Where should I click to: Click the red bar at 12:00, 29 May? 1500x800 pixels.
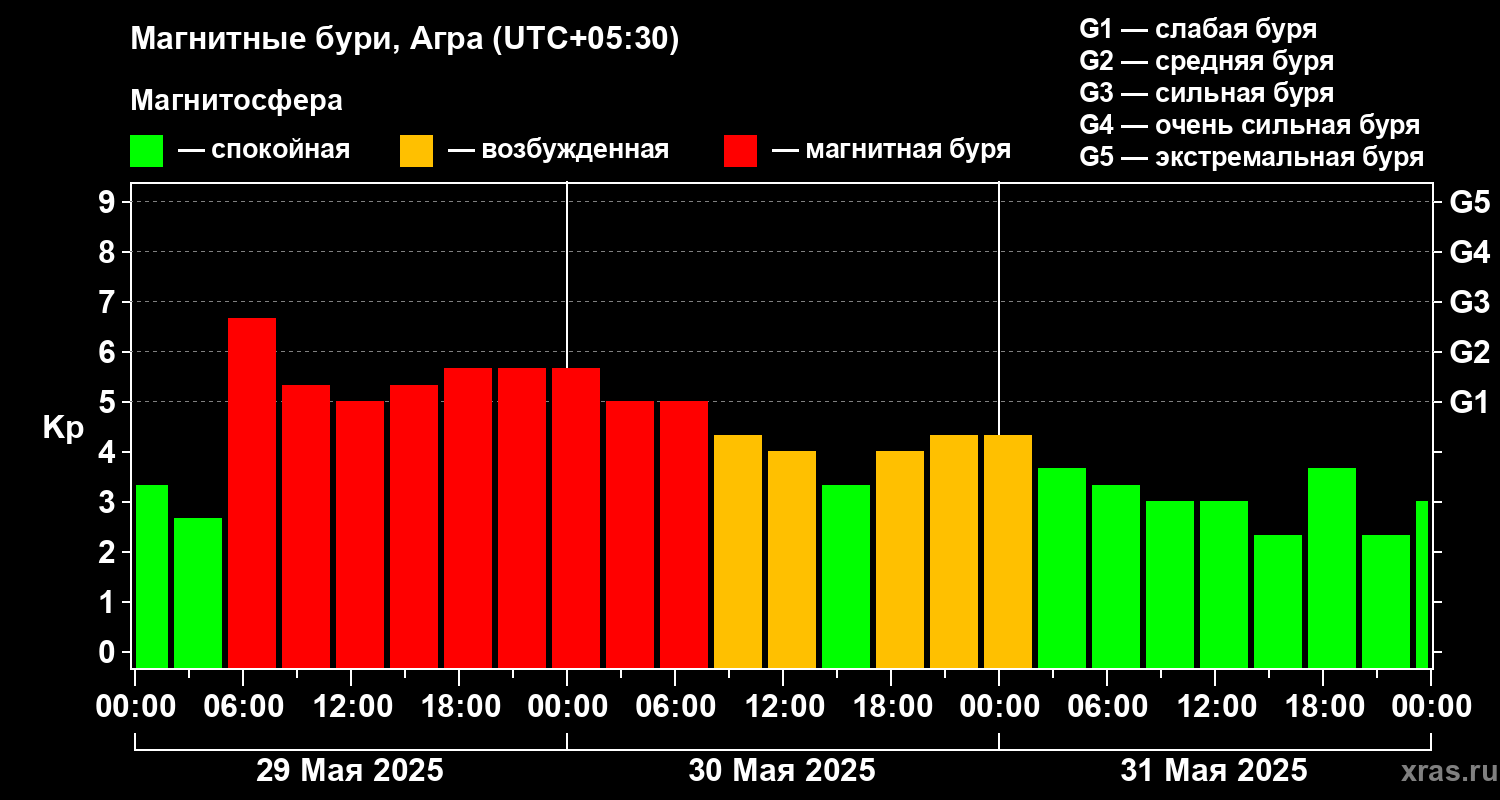(360, 535)
